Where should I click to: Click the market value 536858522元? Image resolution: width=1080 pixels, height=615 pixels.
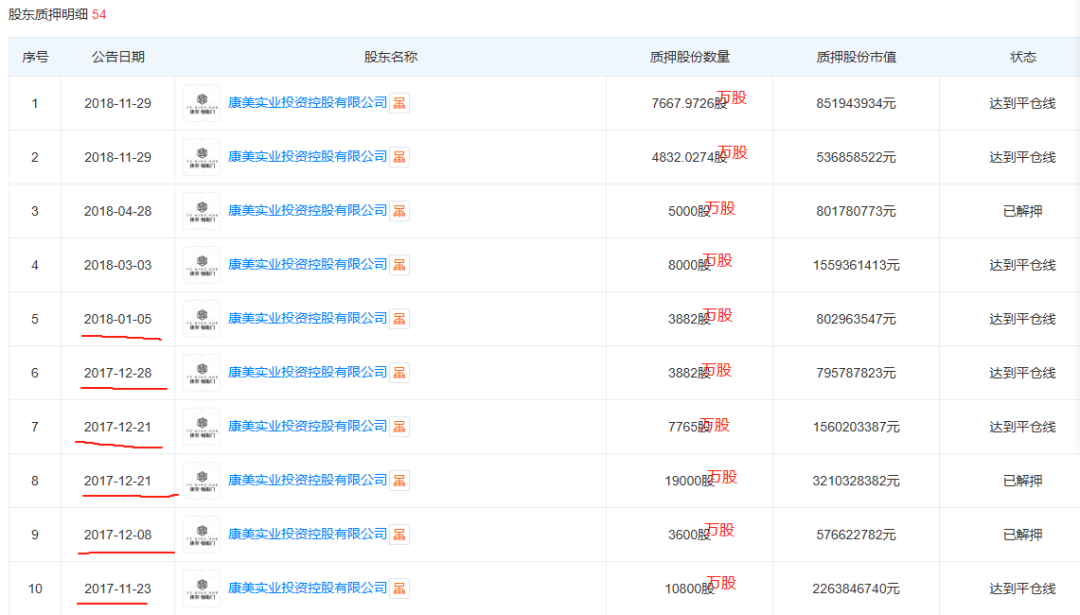click(856, 157)
